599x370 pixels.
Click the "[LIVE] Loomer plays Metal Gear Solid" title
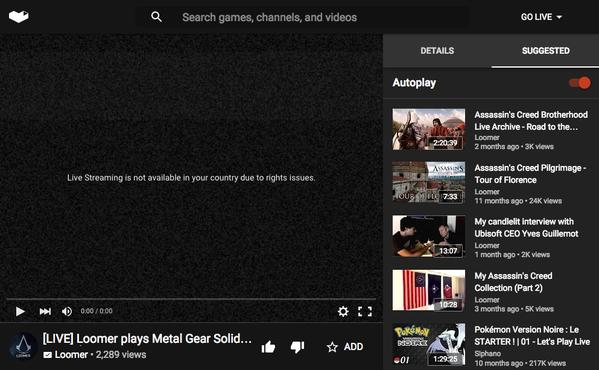point(147,339)
